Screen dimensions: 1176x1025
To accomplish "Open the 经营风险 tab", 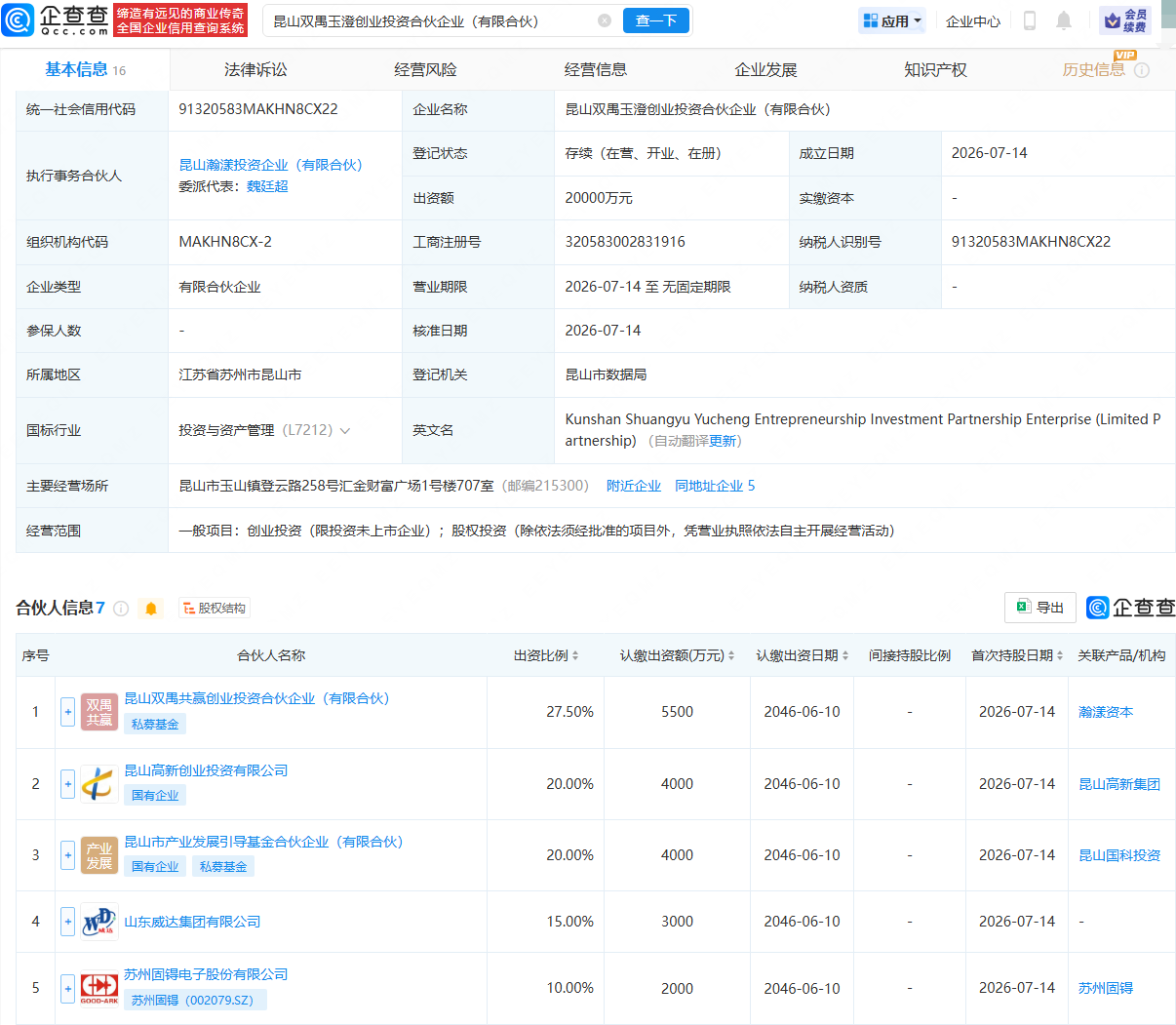I will (425, 70).
